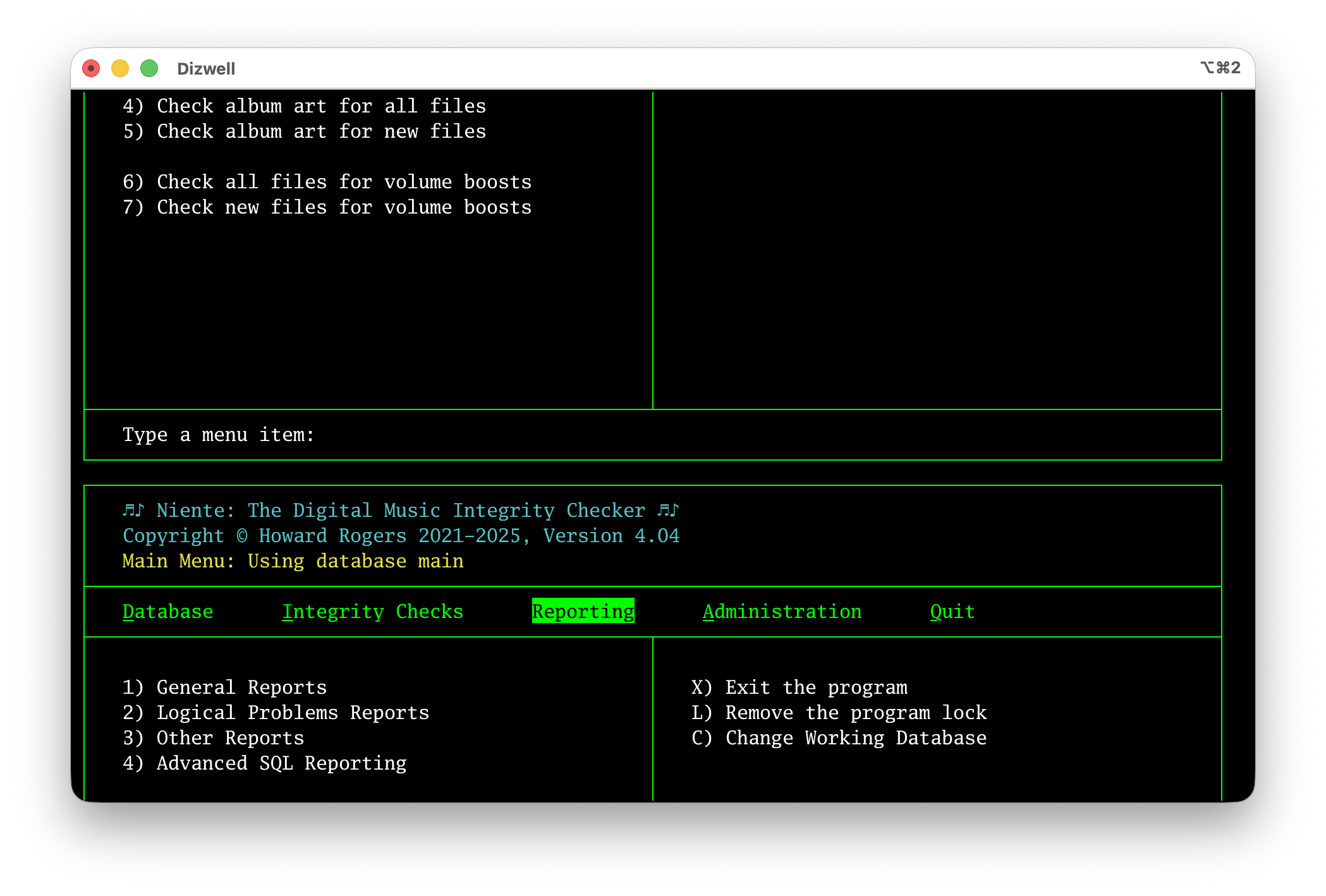Choose Check new files for volume boosts
Image resolution: width=1326 pixels, height=896 pixels.
tap(327, 207)
